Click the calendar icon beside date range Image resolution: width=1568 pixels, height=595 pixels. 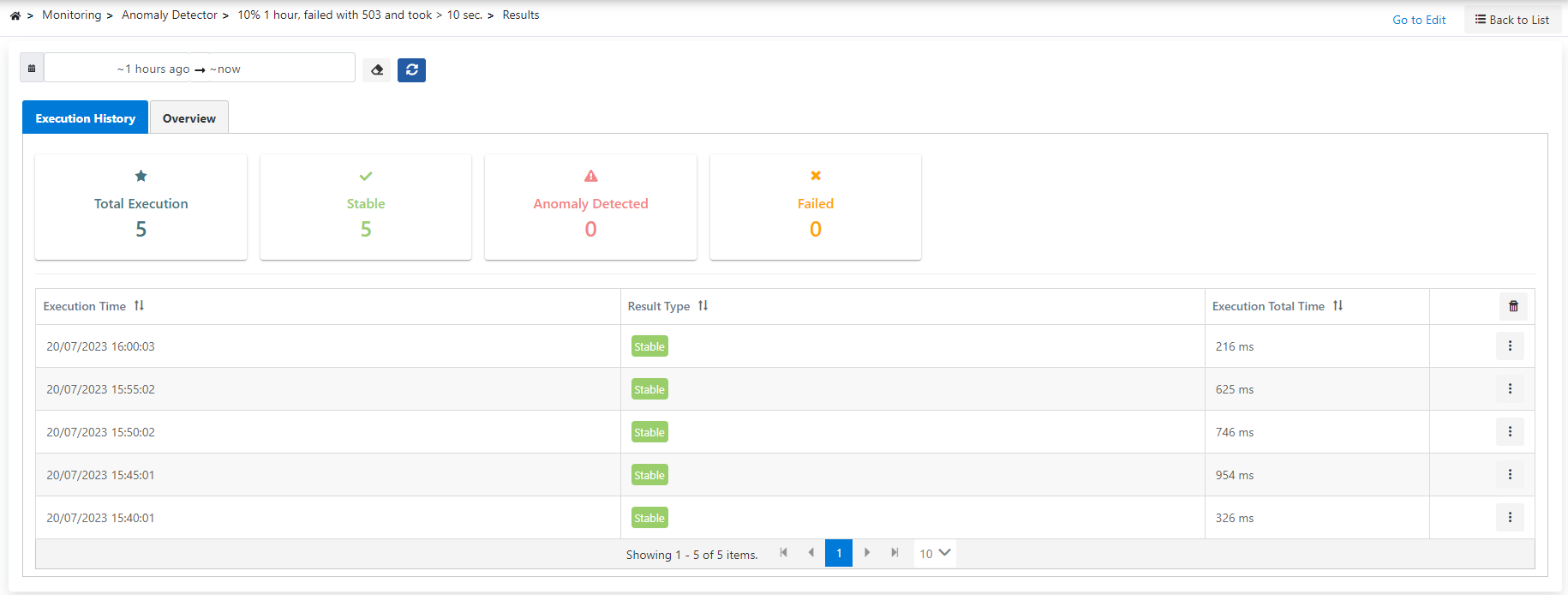click(x=32, y=69)
